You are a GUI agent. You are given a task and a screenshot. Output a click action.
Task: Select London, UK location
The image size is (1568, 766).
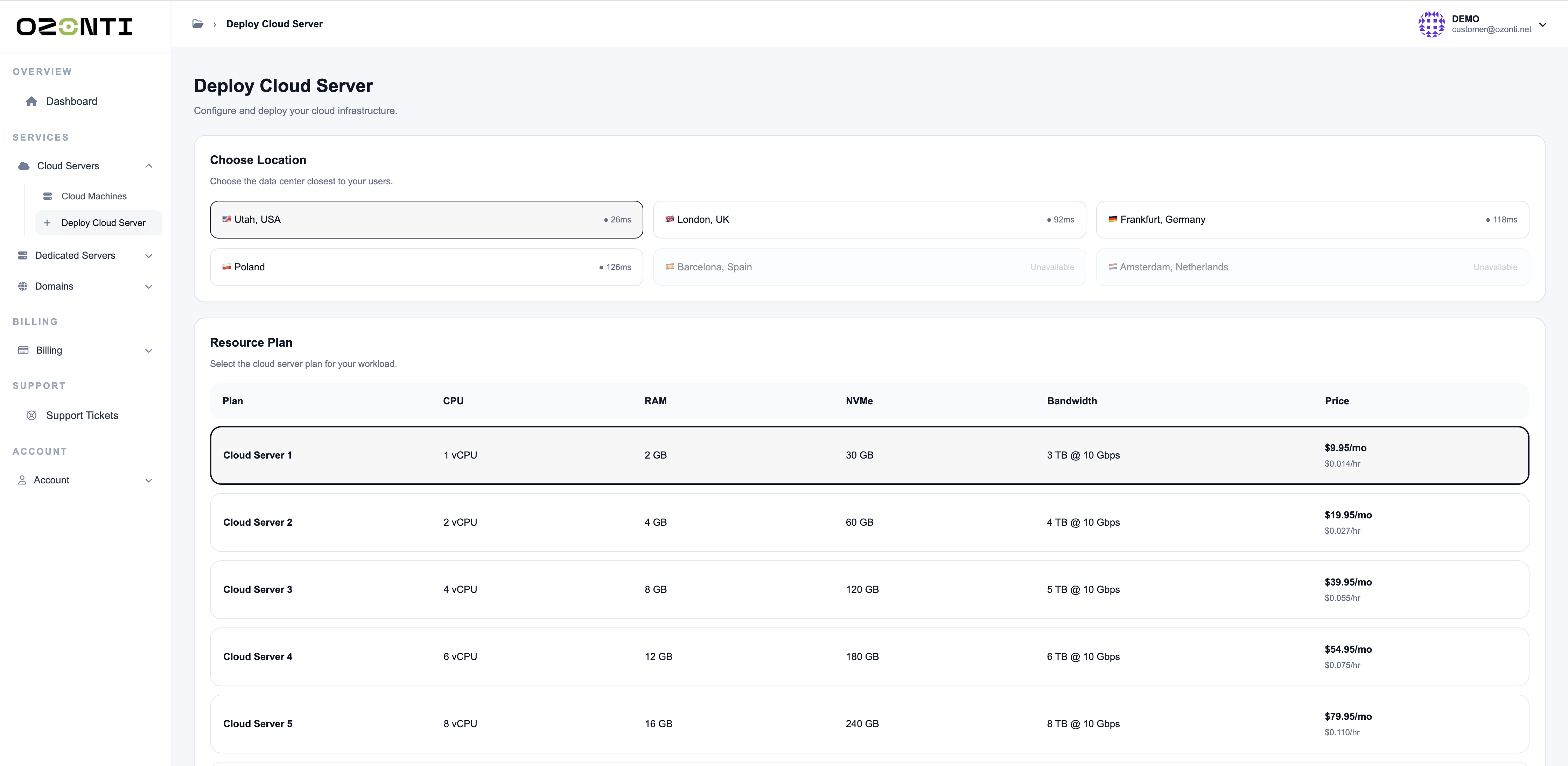click(869, 220)
